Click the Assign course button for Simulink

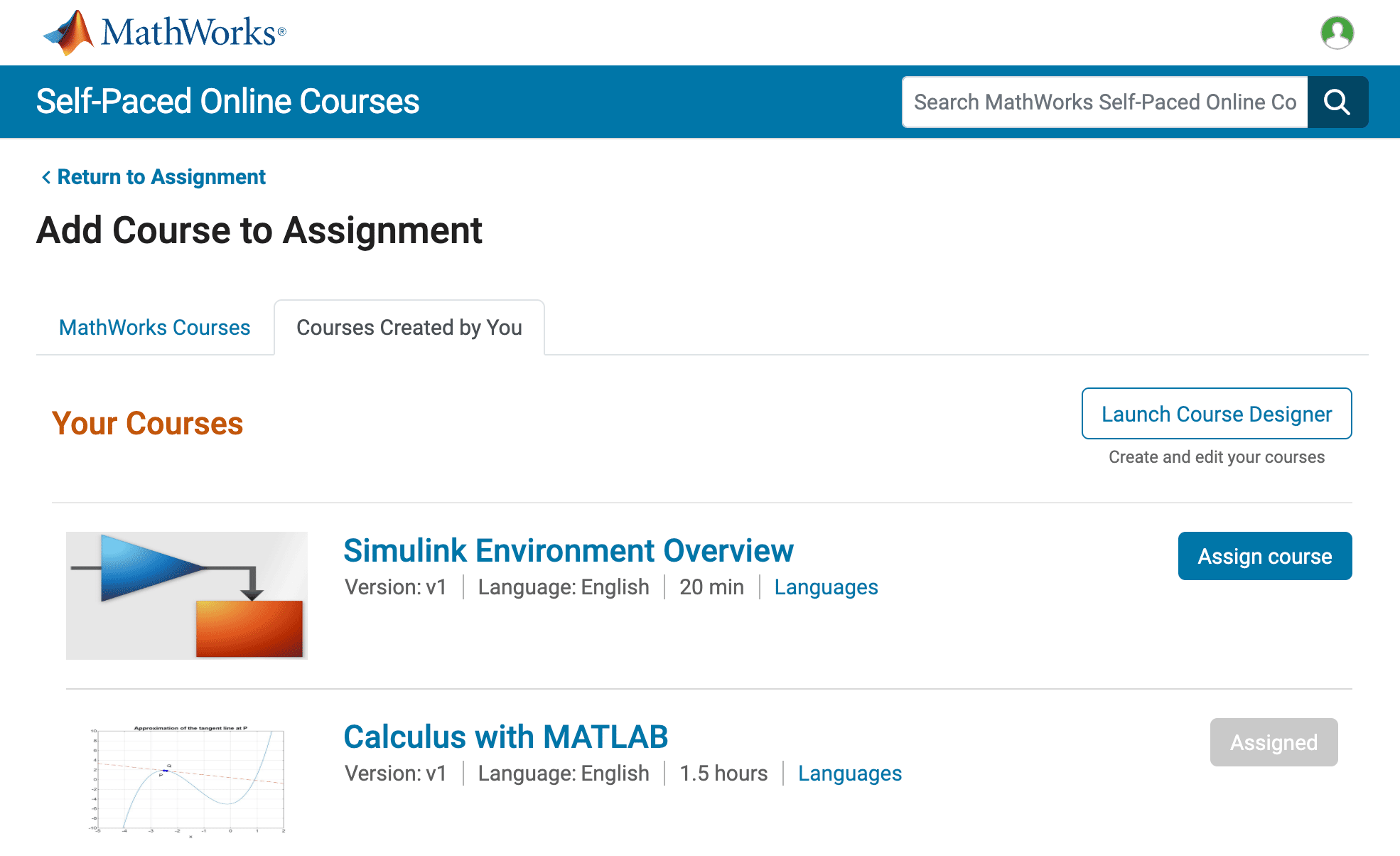(x=1264, y=556)
